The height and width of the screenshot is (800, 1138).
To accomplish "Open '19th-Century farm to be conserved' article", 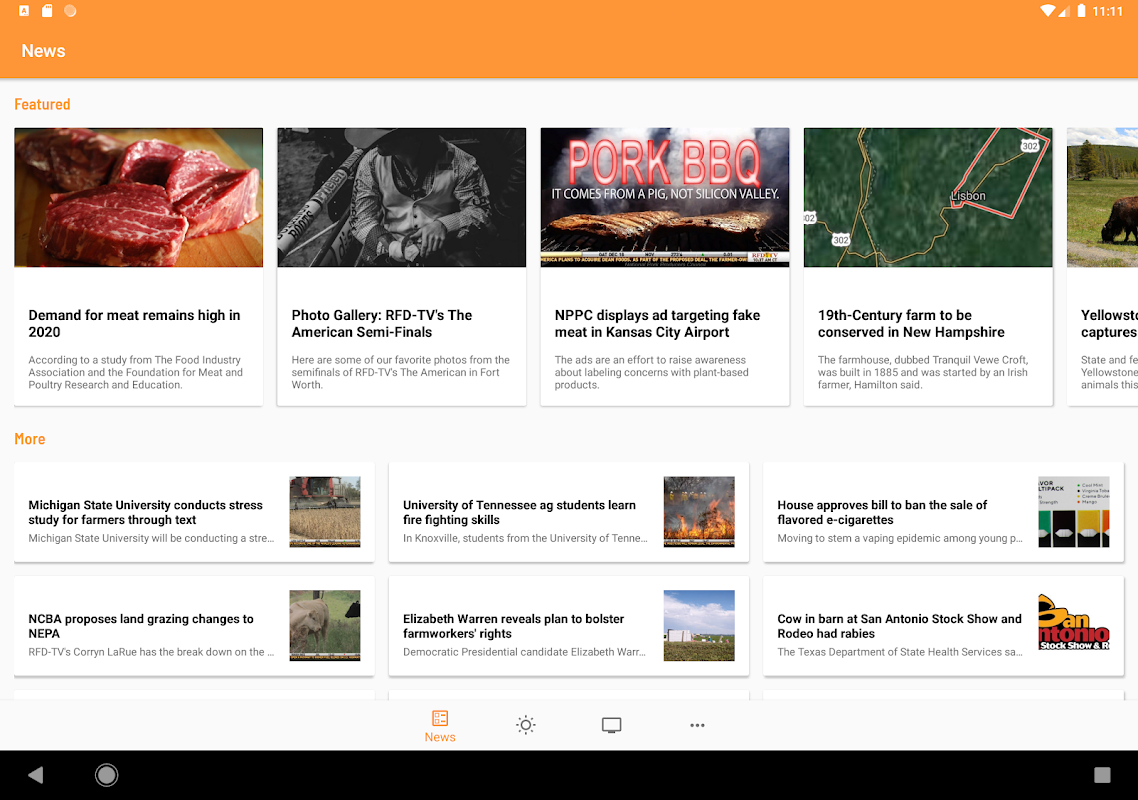I will pos(911,324).
